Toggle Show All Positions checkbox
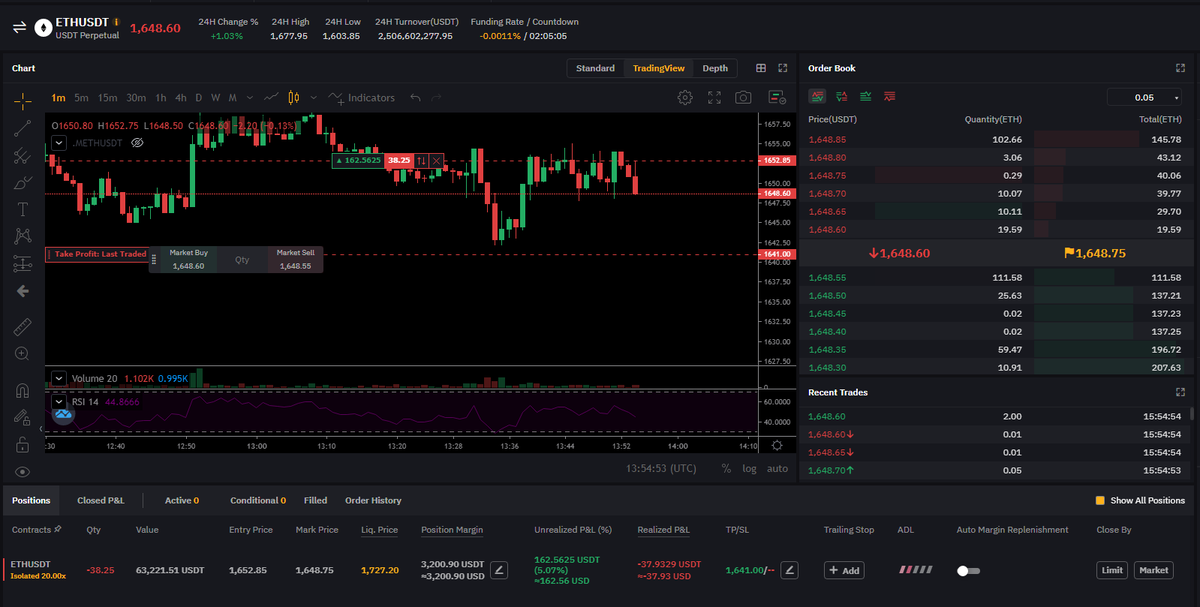Image resolution: width=1200 pixels, height=607 pixels. tap(1100, 500)
